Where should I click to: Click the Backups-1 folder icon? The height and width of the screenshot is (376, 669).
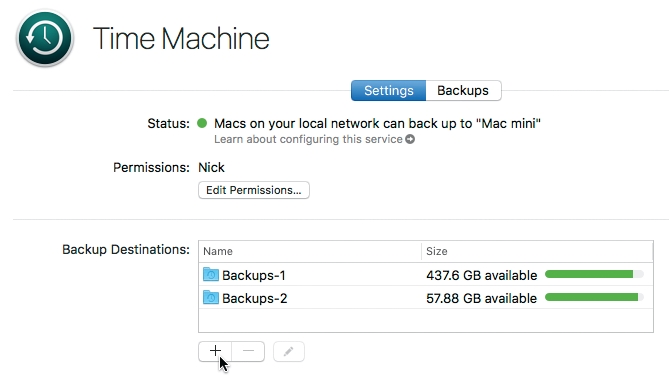[x=211, y=274]
